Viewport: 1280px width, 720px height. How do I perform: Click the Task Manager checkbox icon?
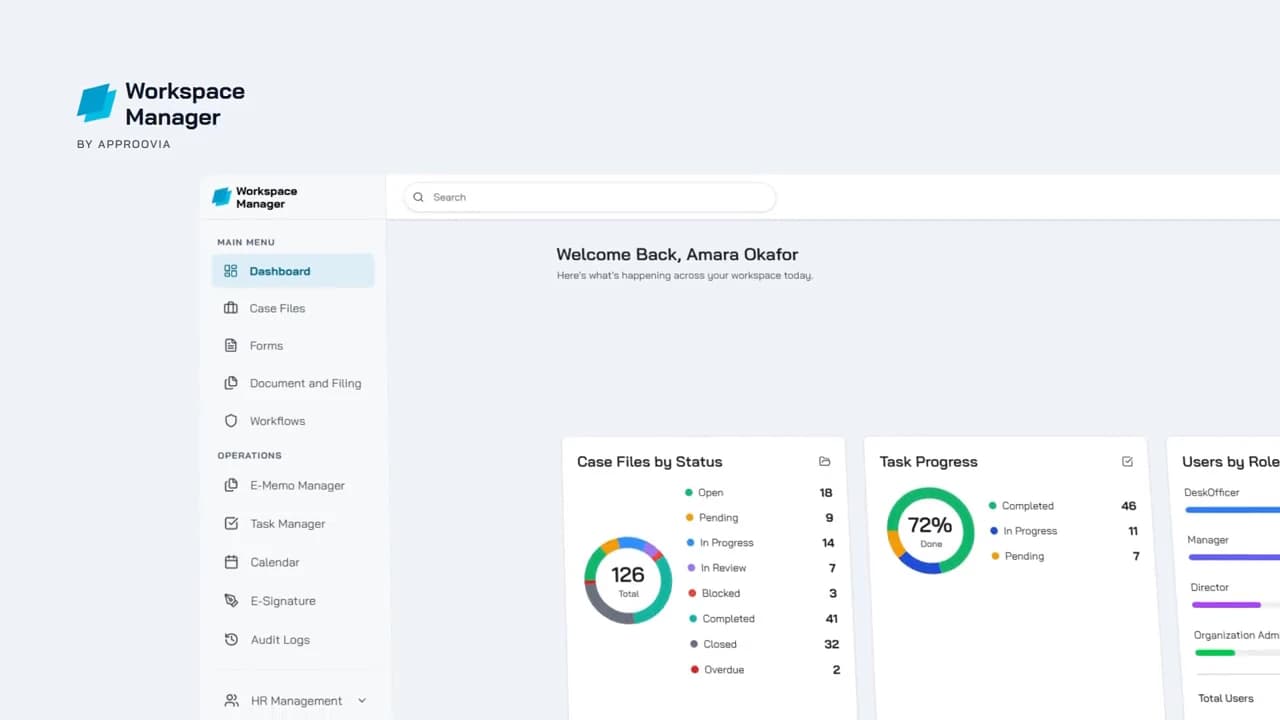coord(231,523)
